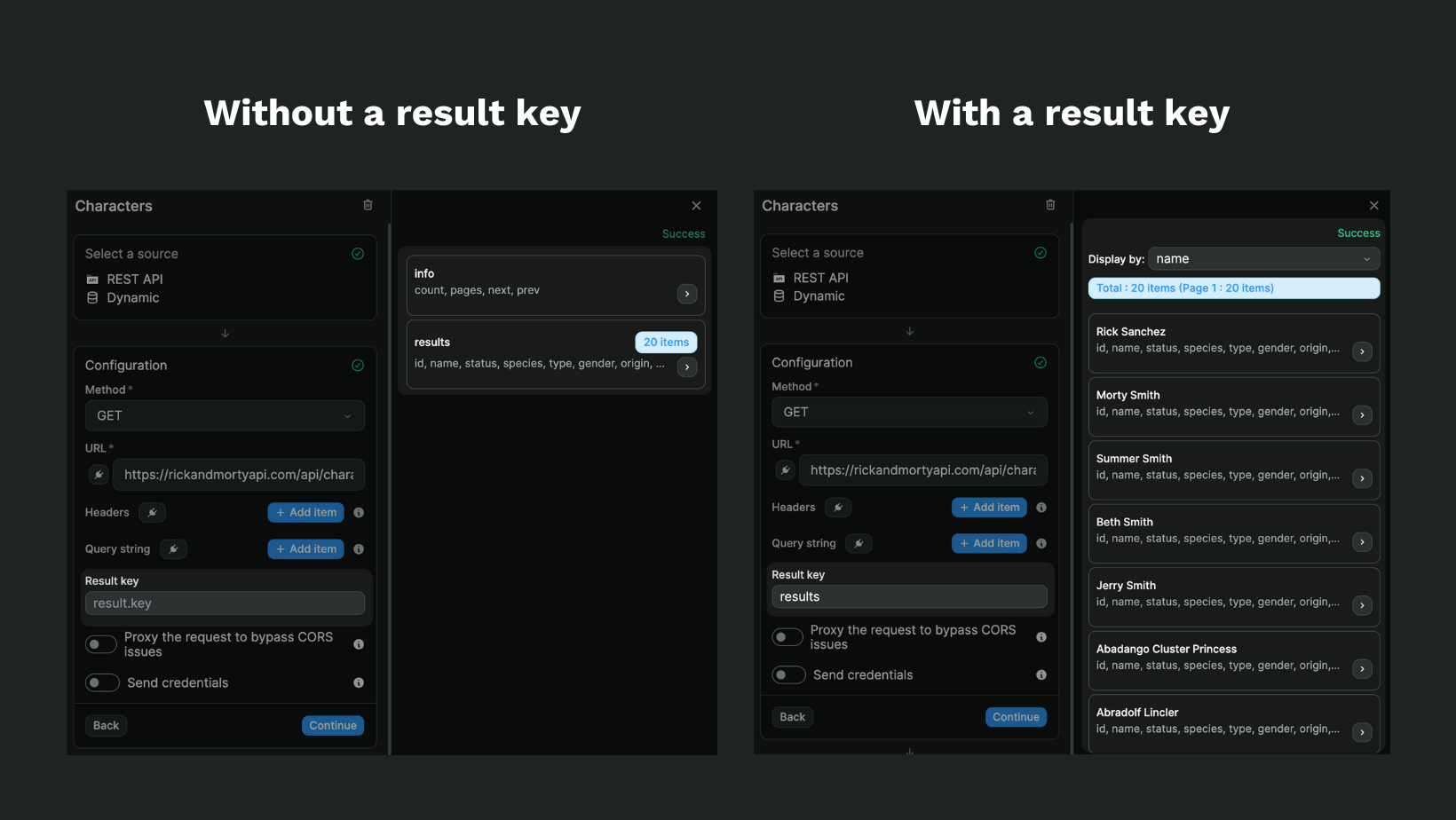
Task: Expand Rick Sanchez character details
Action: coord(1362,351)
